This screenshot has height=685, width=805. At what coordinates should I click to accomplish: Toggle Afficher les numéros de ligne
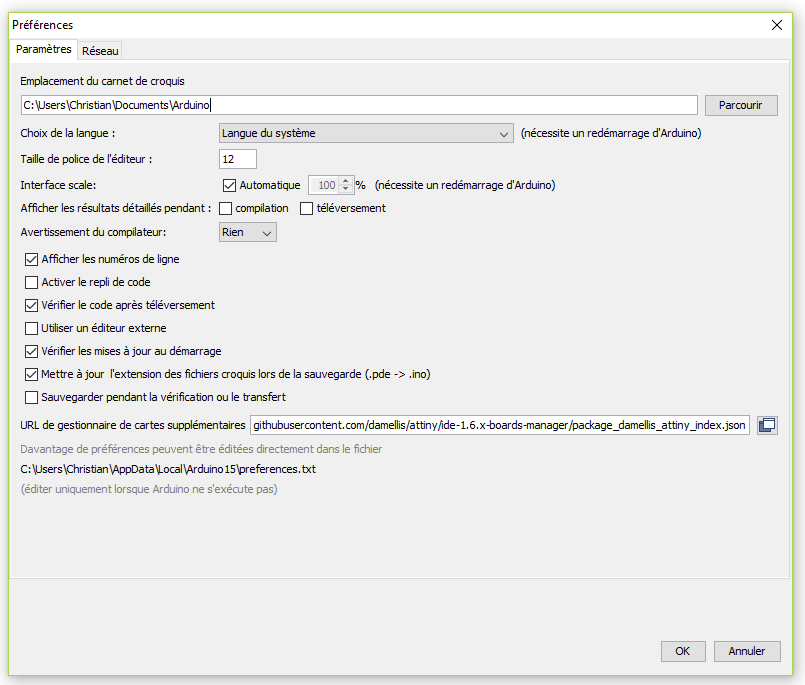(x=31, y=259)
